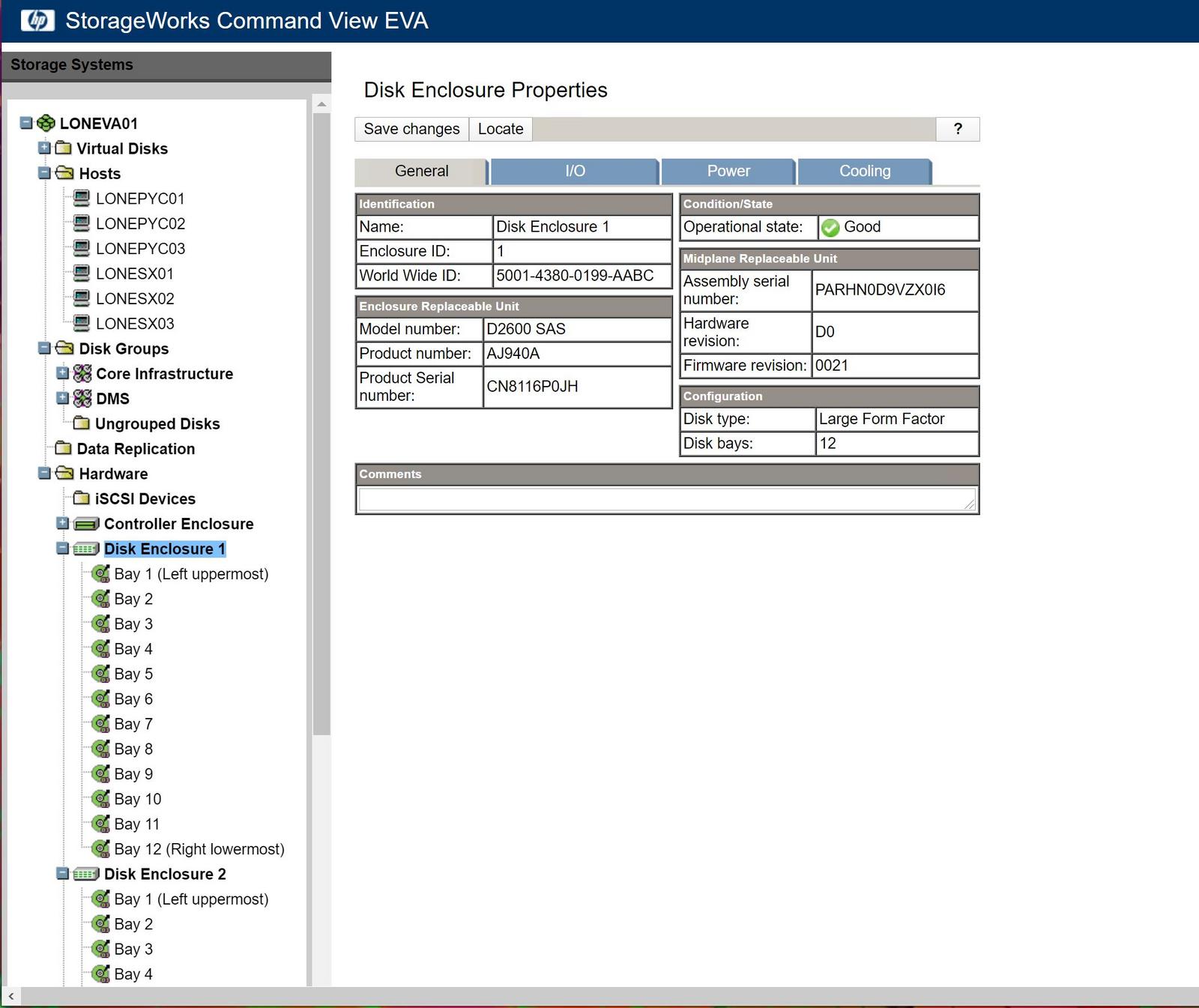Click the Locate button

point(501,129)
